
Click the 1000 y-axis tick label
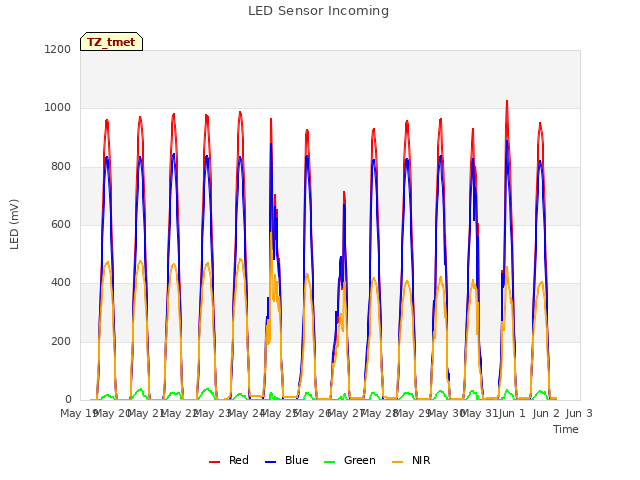[x=58, y=108]
